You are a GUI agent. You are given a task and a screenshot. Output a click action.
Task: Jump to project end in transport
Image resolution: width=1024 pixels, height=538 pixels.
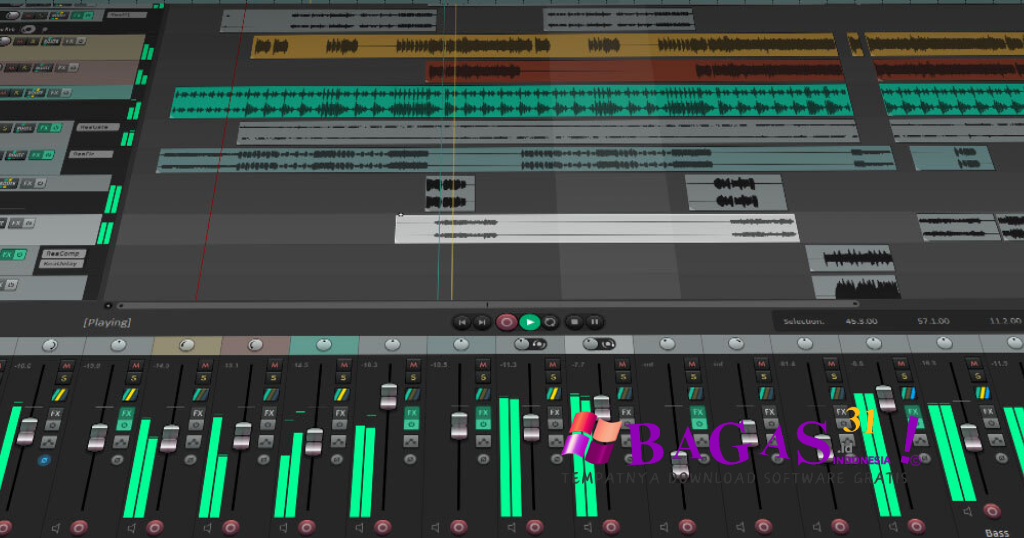click(482, 322)
